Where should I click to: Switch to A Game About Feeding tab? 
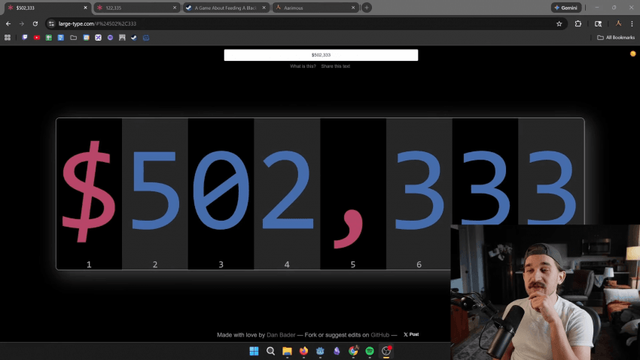coord(225,7)
